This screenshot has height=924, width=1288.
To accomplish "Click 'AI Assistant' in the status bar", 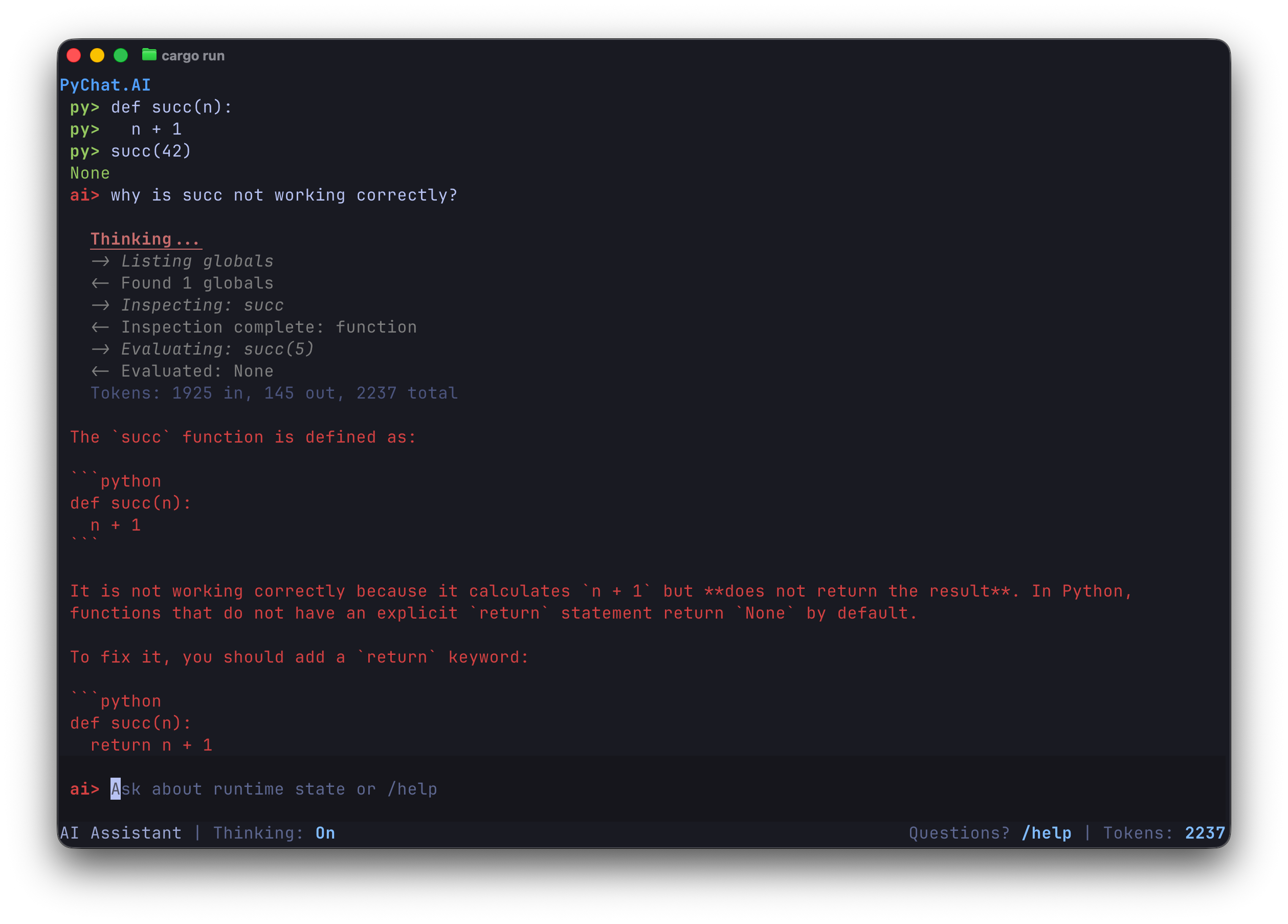I will 120,833.
